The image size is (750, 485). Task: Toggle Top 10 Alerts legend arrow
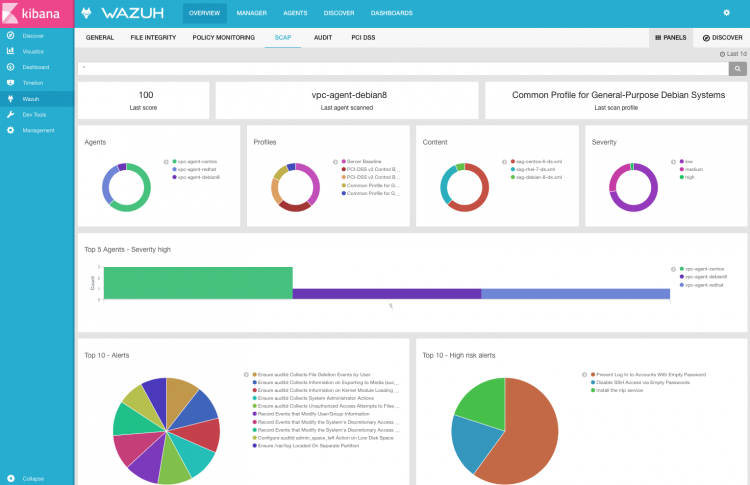coord(246,375)
